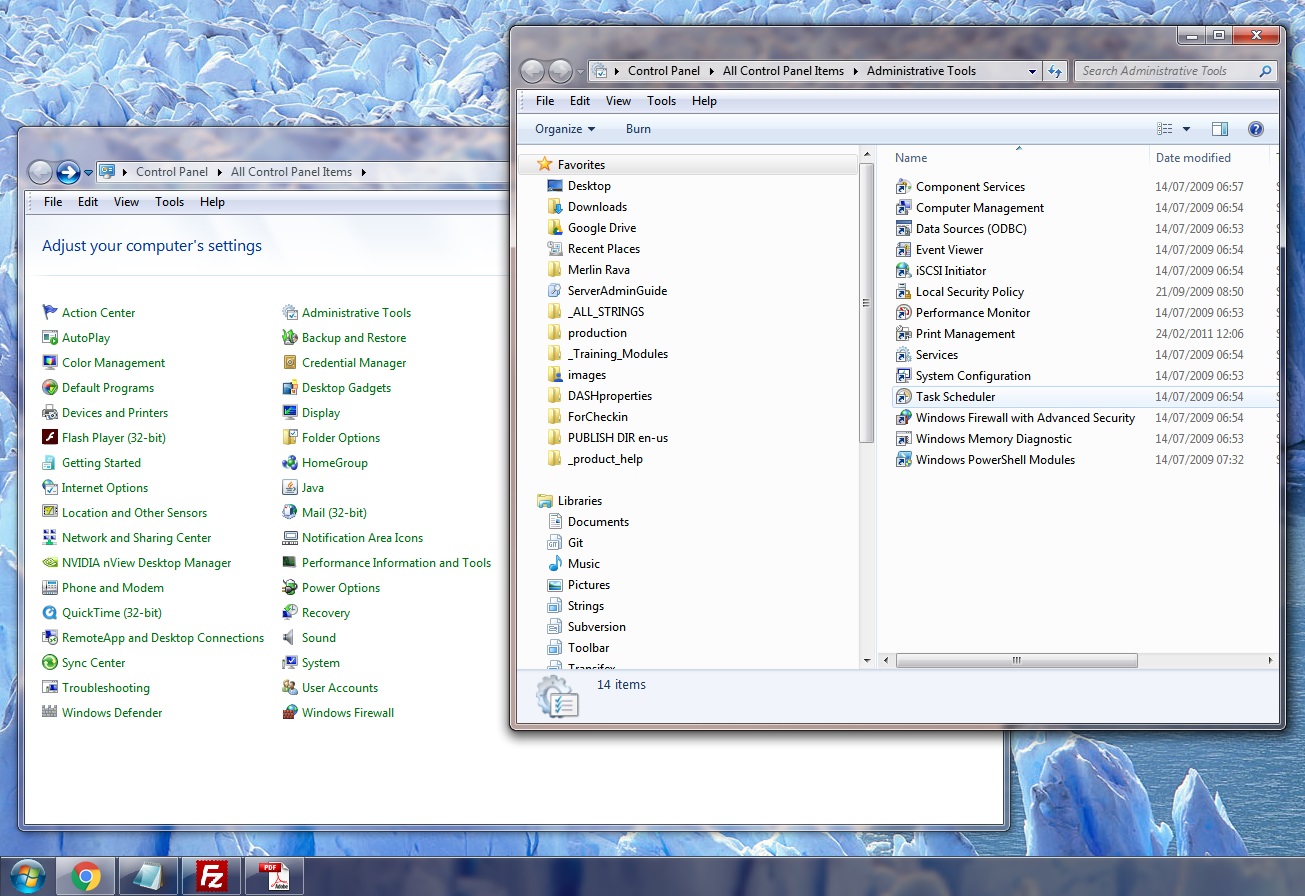This screenshot has height=896, width=1305.
Task: Click the Back button in Administrative Tools window
Action: tap(533, 71)
